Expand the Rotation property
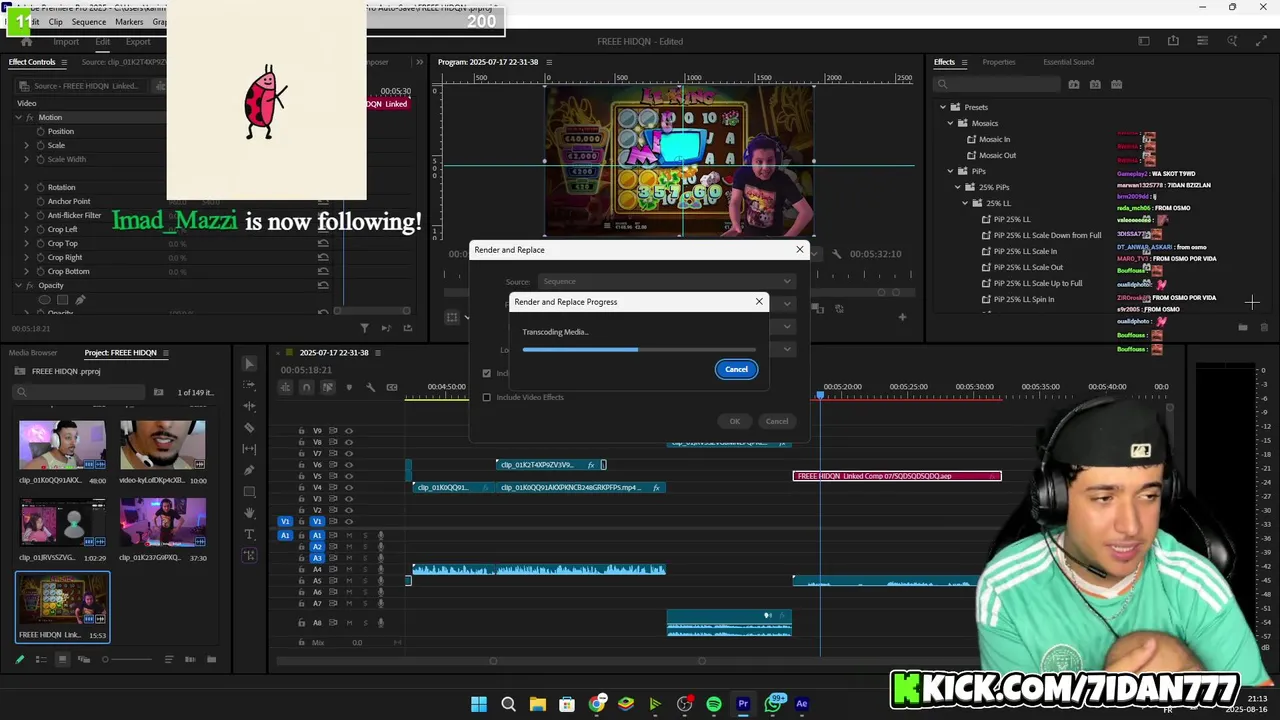 (x=27, y=187)
